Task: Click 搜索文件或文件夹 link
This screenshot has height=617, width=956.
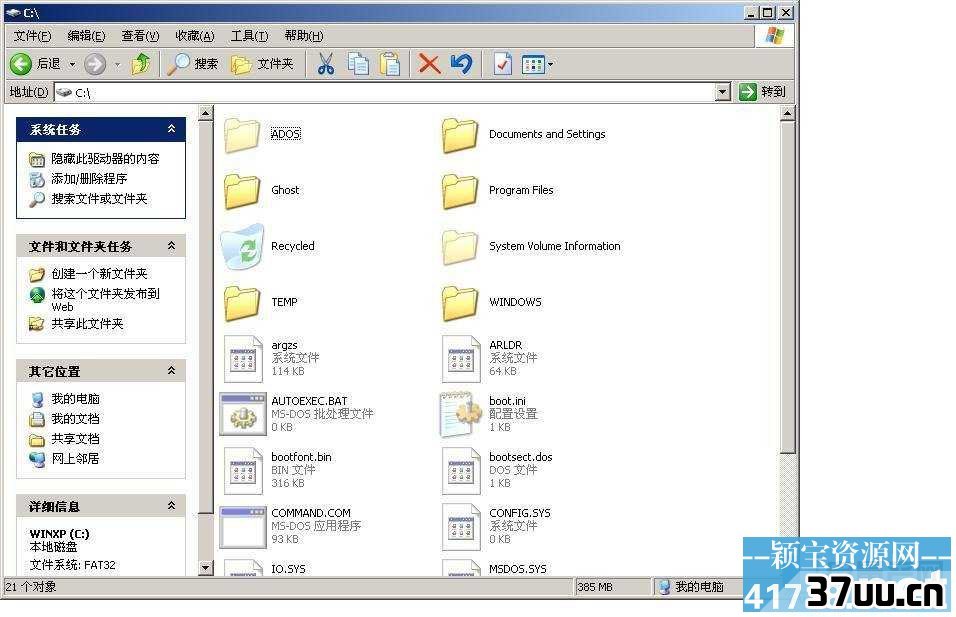Action: [x=99, y=199]
